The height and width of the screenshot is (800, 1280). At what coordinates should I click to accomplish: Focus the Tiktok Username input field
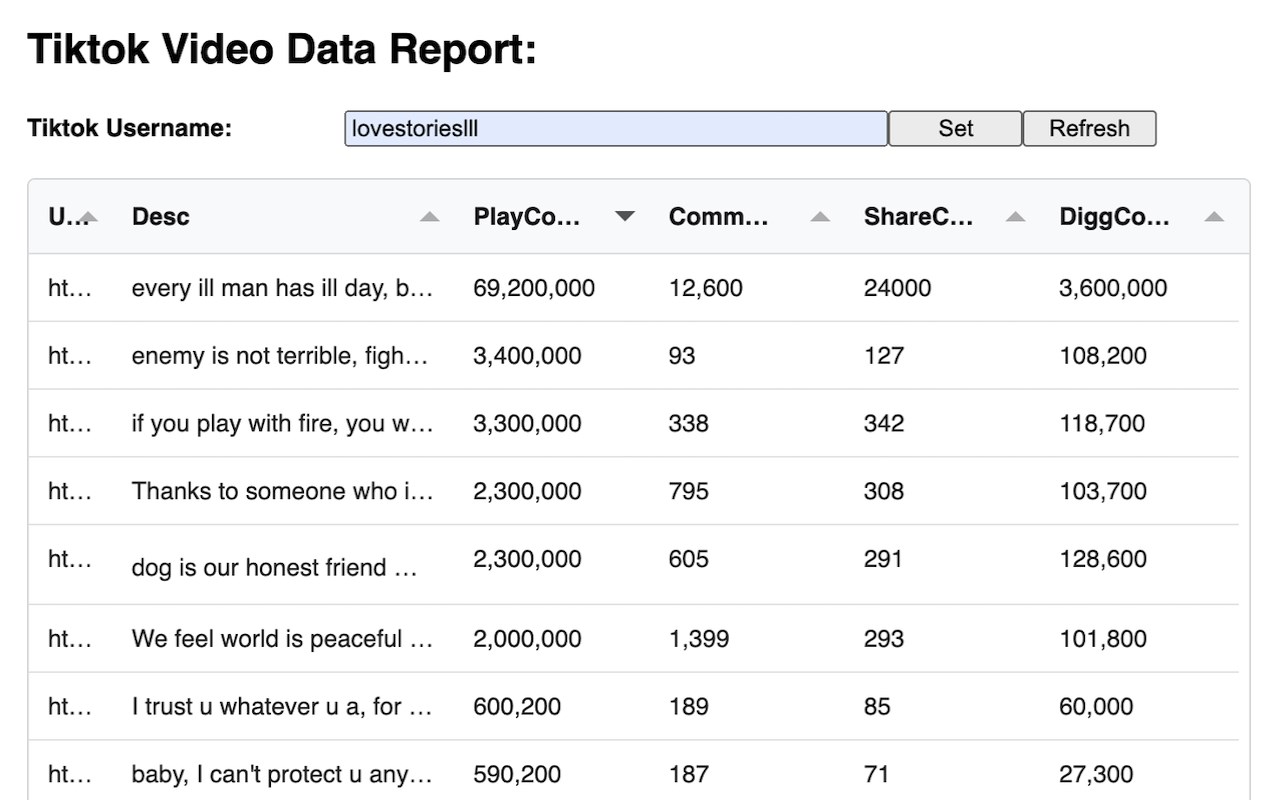click(x=615, y=129)
